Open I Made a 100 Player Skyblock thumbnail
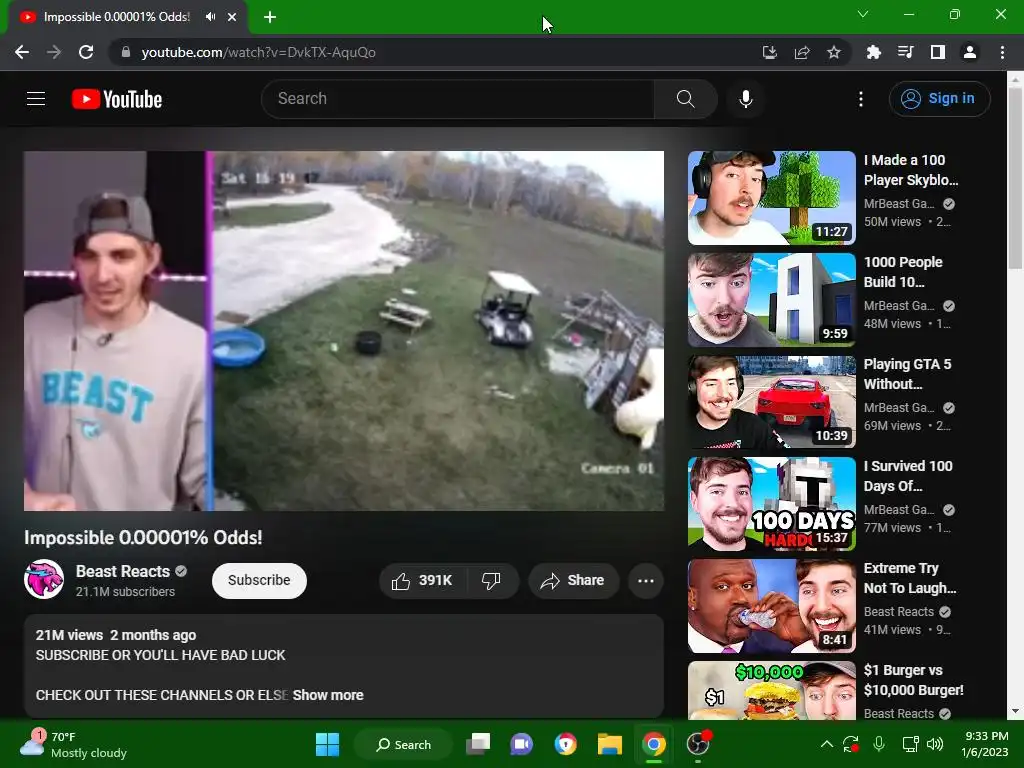Image resolution: width=1024 pixels, height=768 pixels. click(772, 198)
